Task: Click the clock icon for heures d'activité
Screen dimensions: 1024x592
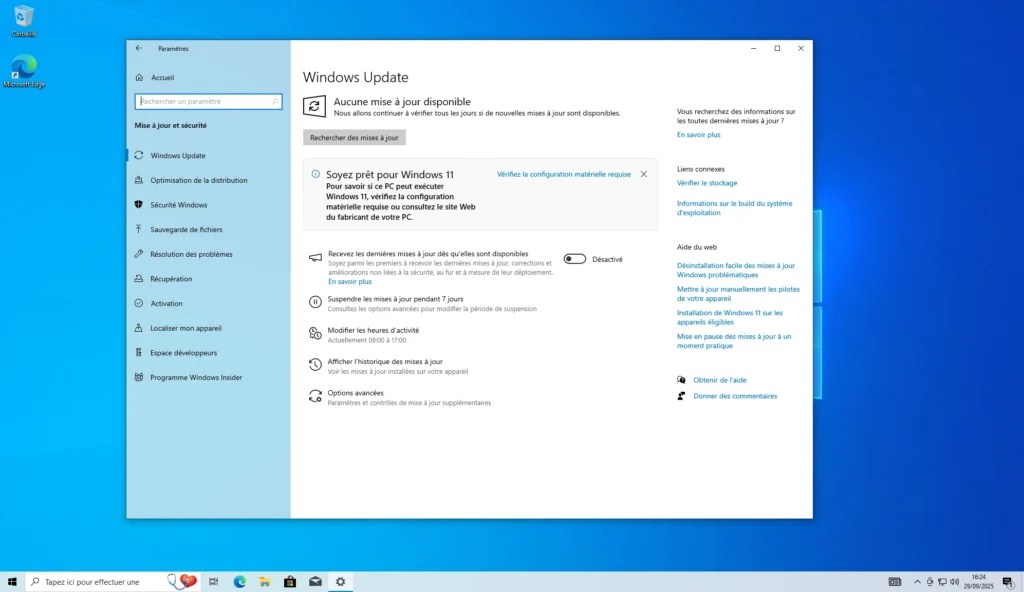Action: pyautogui.click(x=315, y=334)
